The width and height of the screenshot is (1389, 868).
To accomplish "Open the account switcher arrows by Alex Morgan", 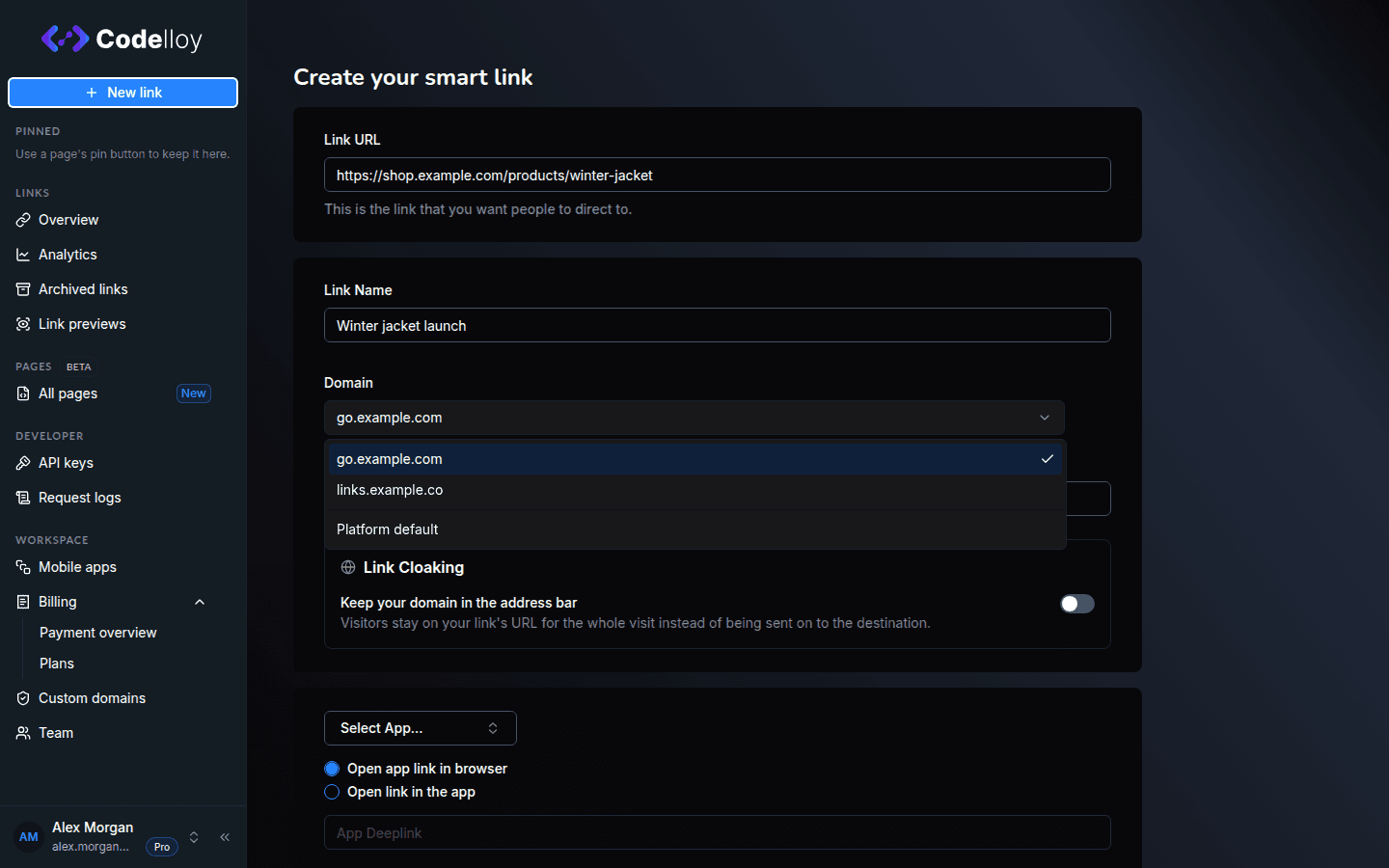I will click(194, 837).
